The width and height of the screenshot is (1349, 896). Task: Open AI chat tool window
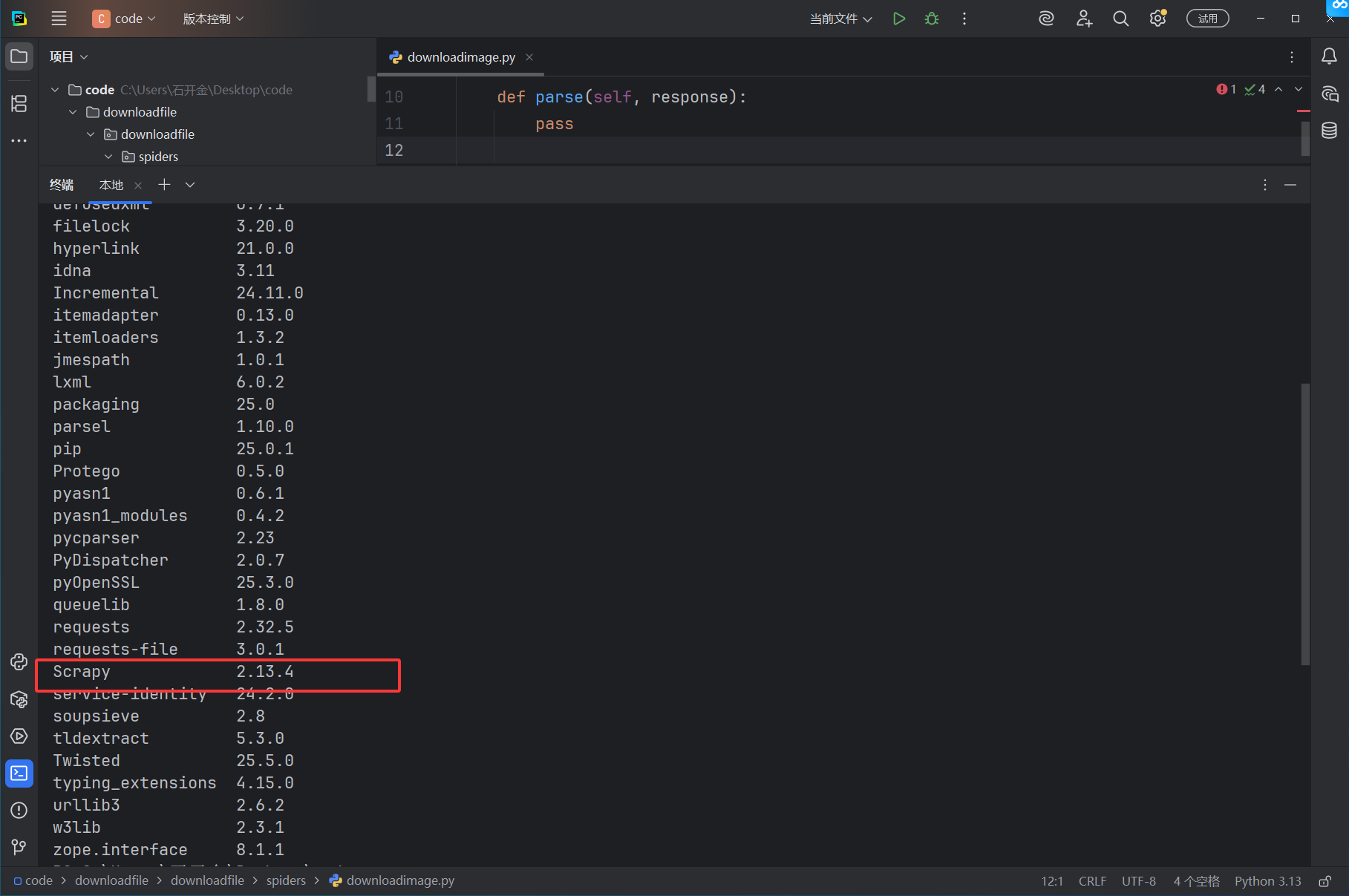[1330, 94]
